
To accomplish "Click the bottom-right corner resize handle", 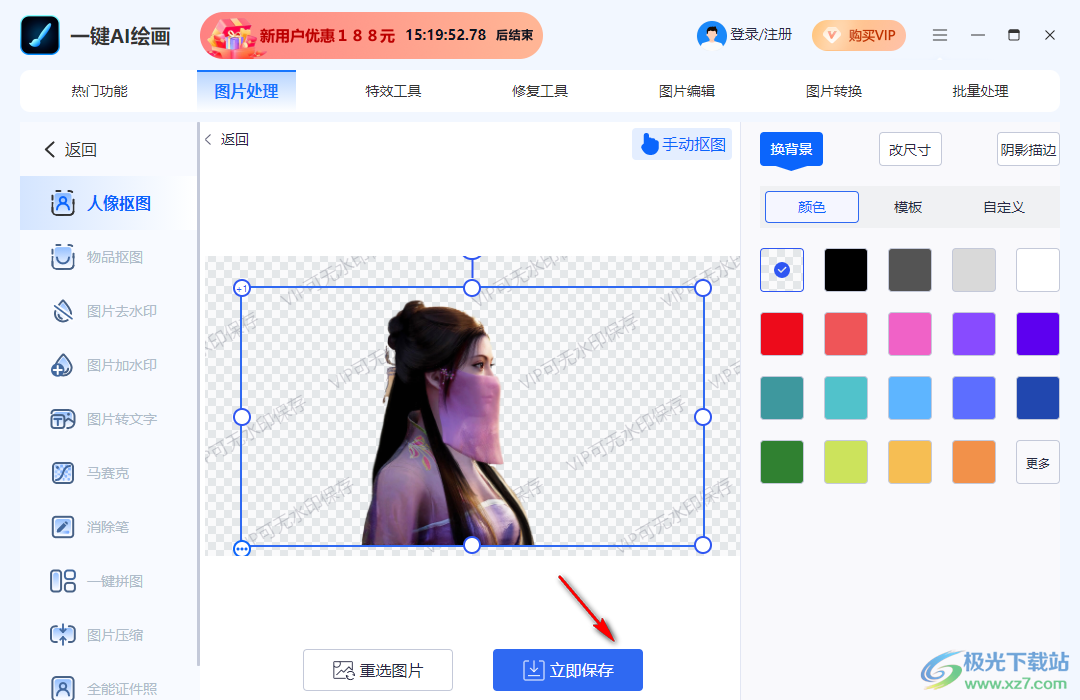I will coord(703,546).
